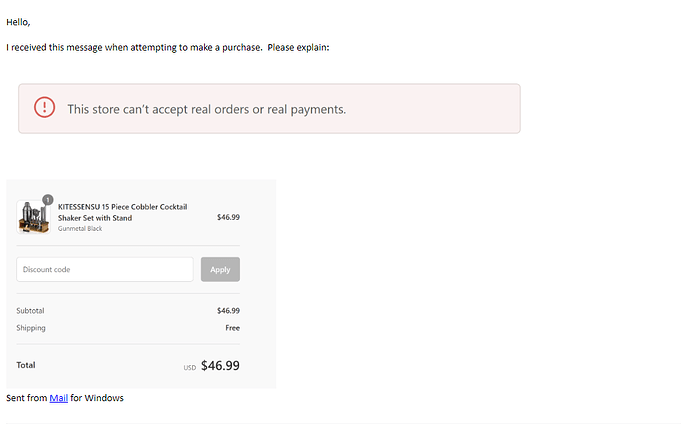Click the quantity badge on product image
This screenshot has width=690, height=424.
(47, 199)
